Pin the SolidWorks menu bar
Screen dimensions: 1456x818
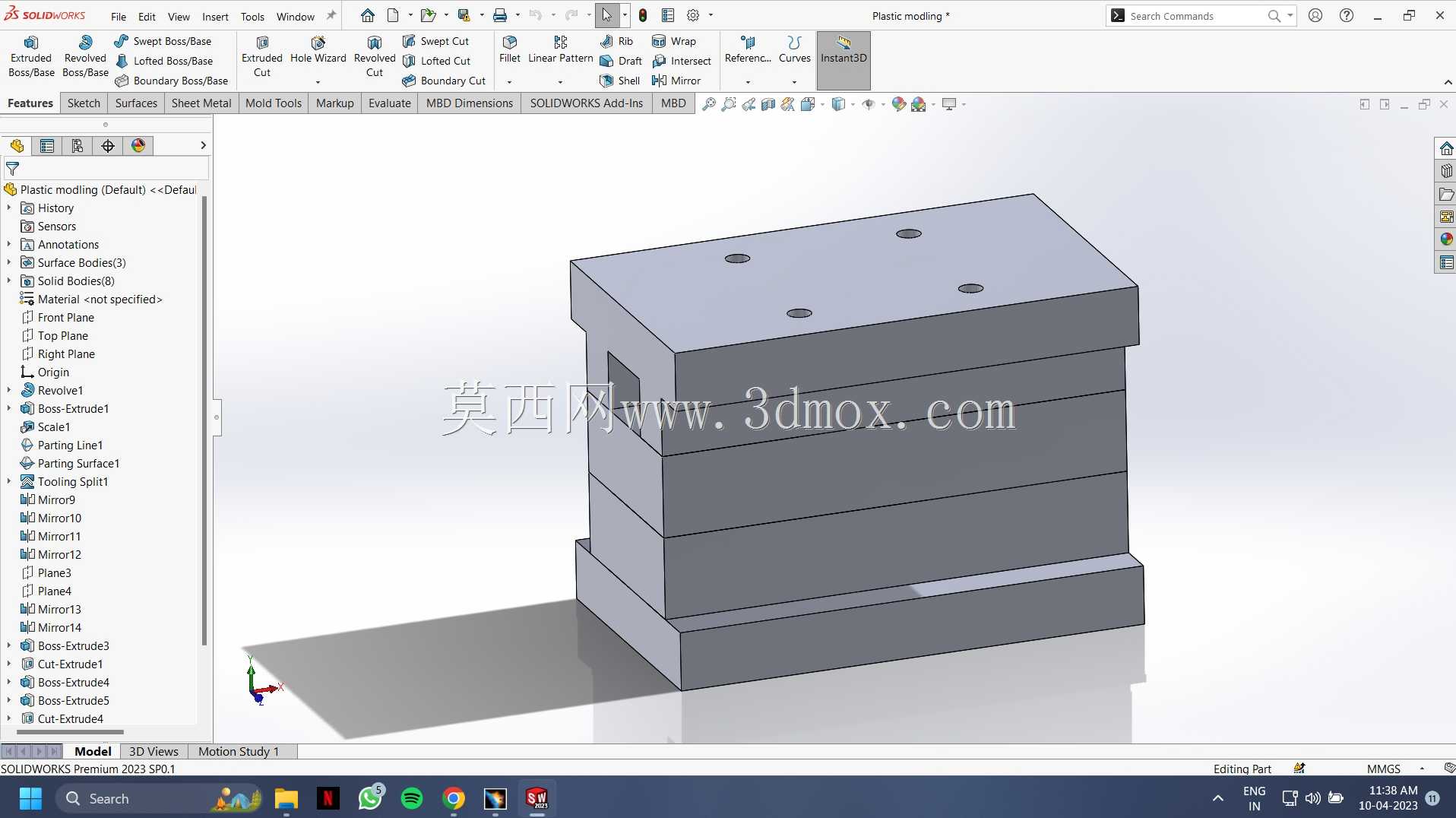(331, 15)
